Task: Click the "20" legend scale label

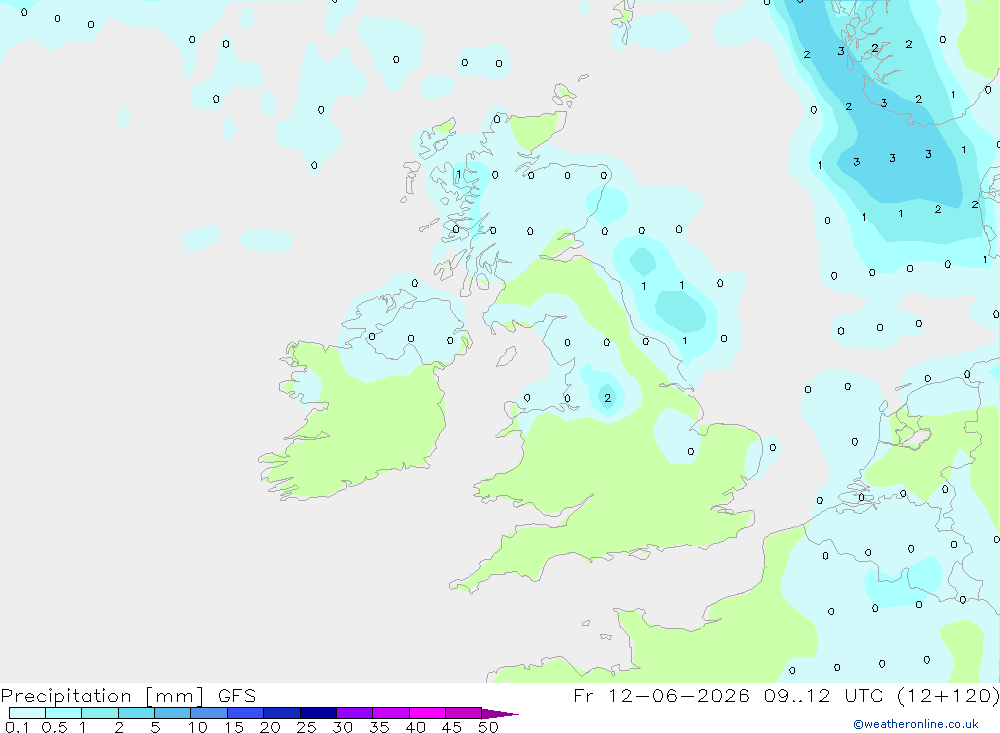Action: tap(270, 727)
